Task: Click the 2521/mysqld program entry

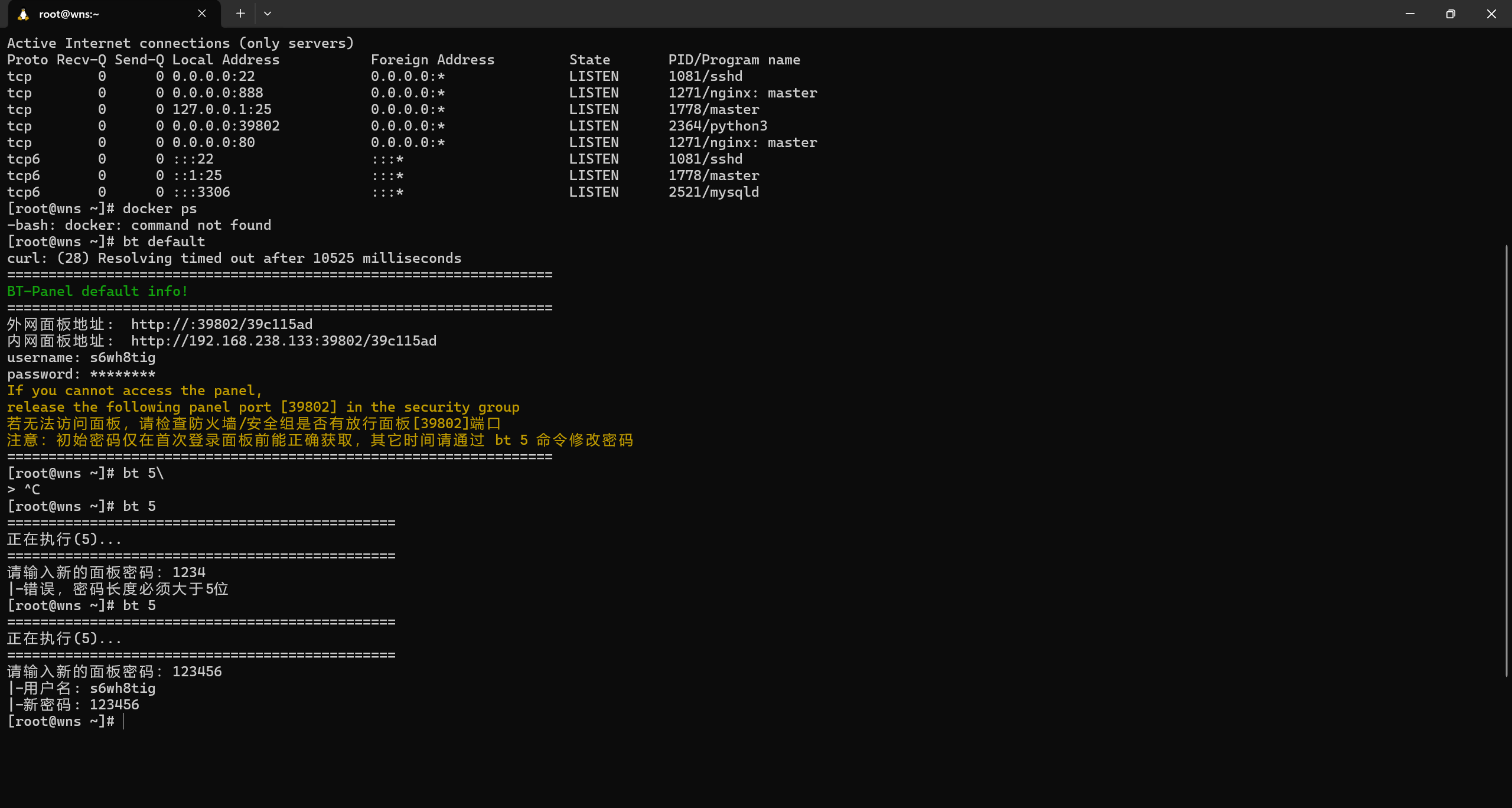Action: (x=713, y=193)
